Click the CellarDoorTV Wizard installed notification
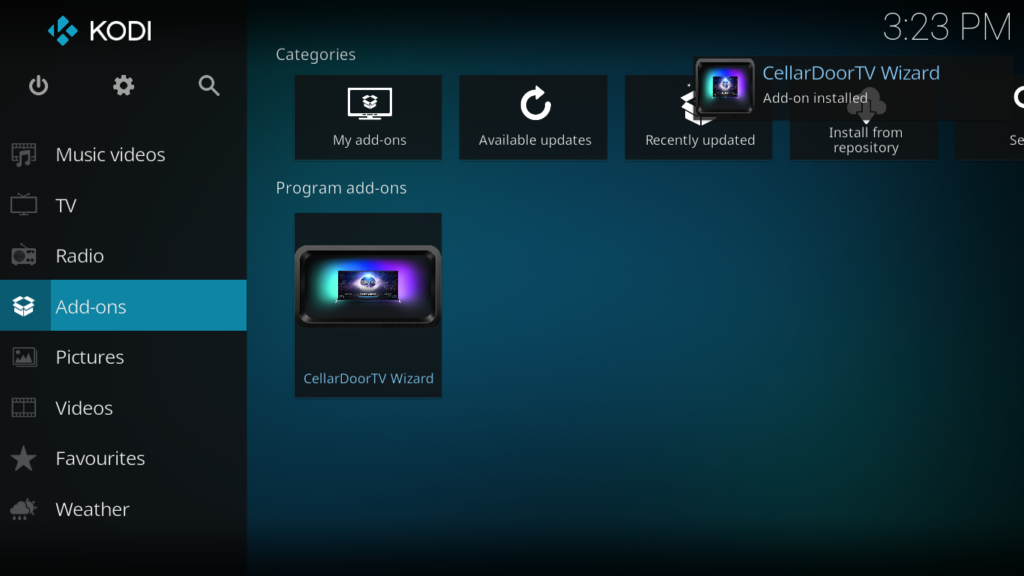The height and width of the screenshot is (576, 1024). (x=850, y=85)
